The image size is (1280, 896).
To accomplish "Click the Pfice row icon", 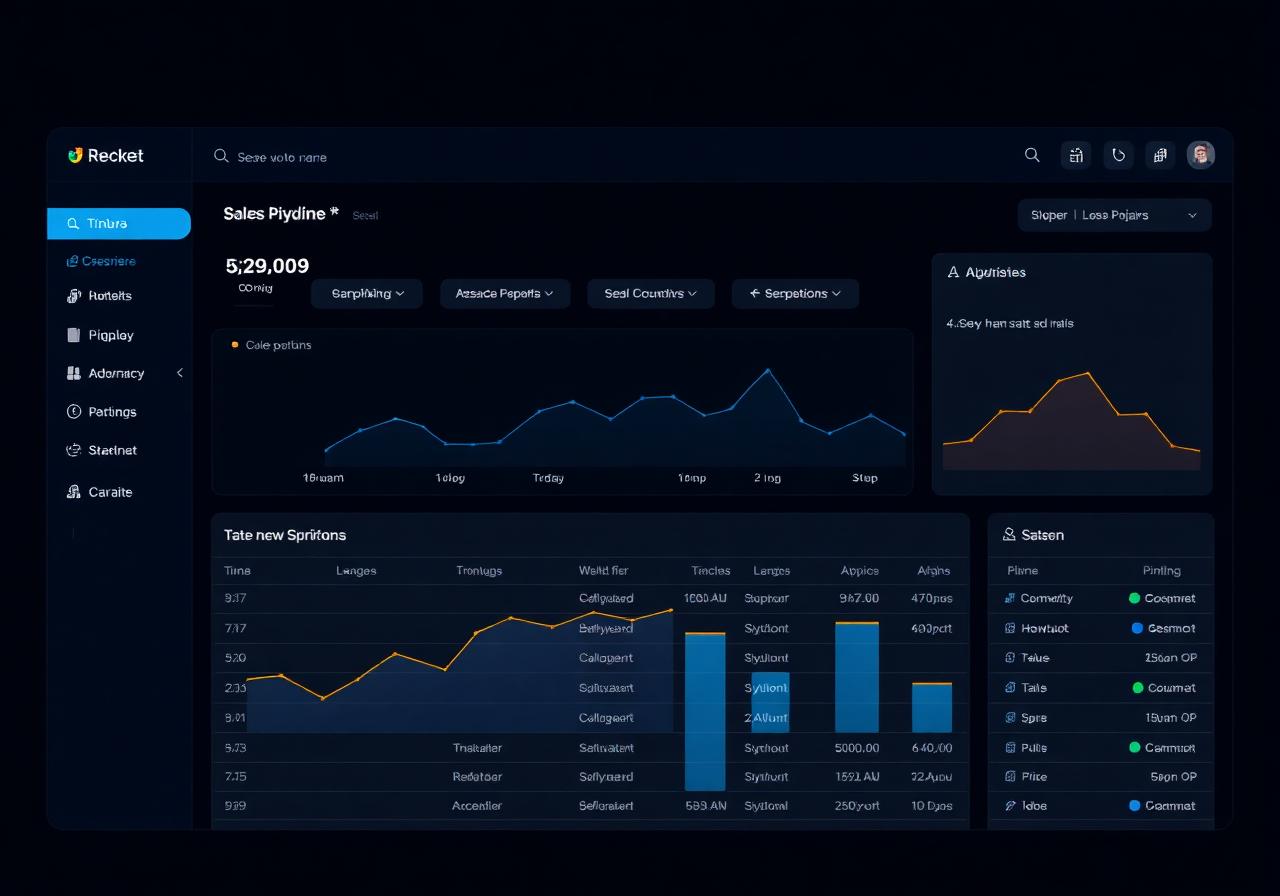I will tap(1010, 776).
